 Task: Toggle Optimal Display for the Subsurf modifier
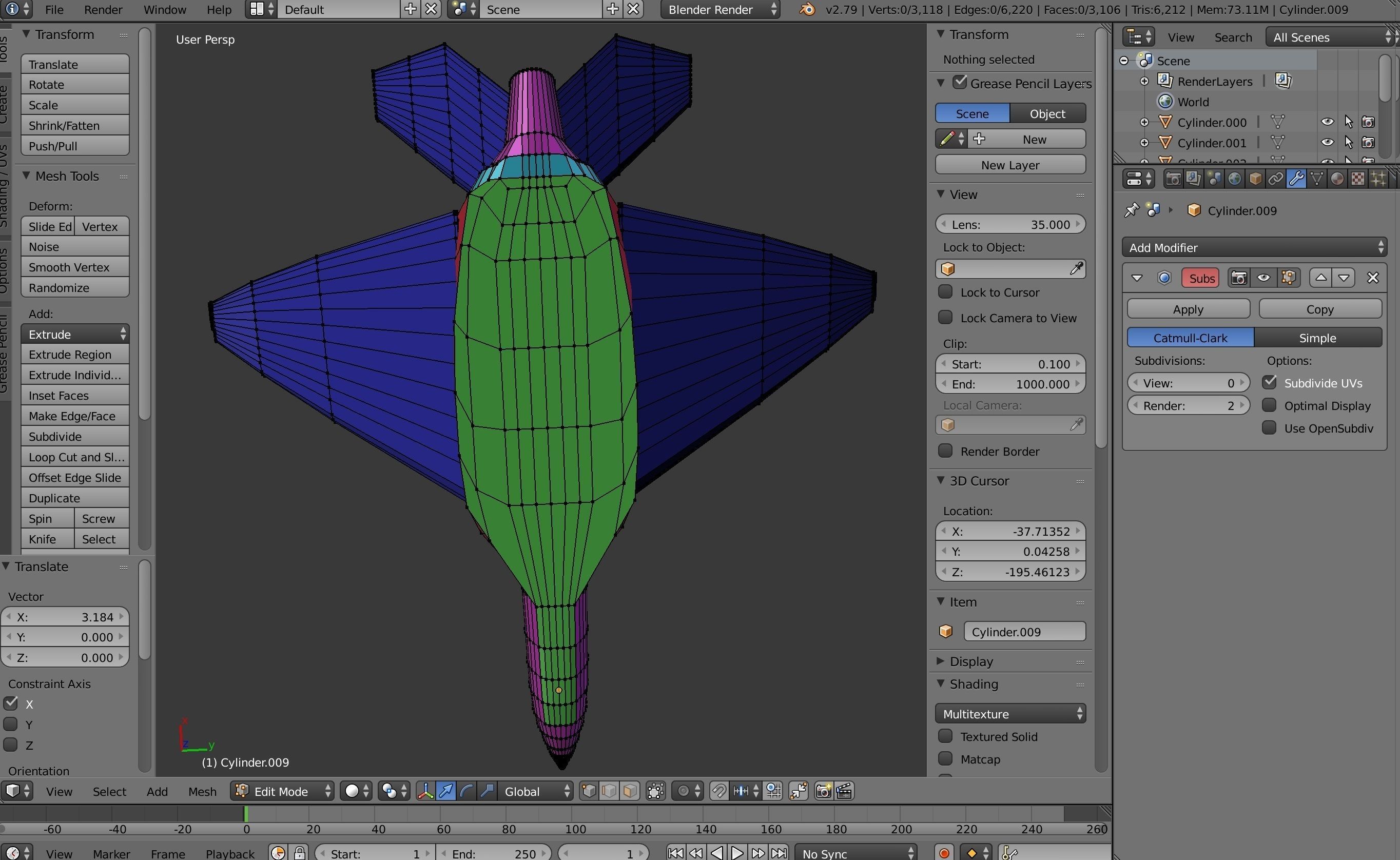click(1269, 405)
